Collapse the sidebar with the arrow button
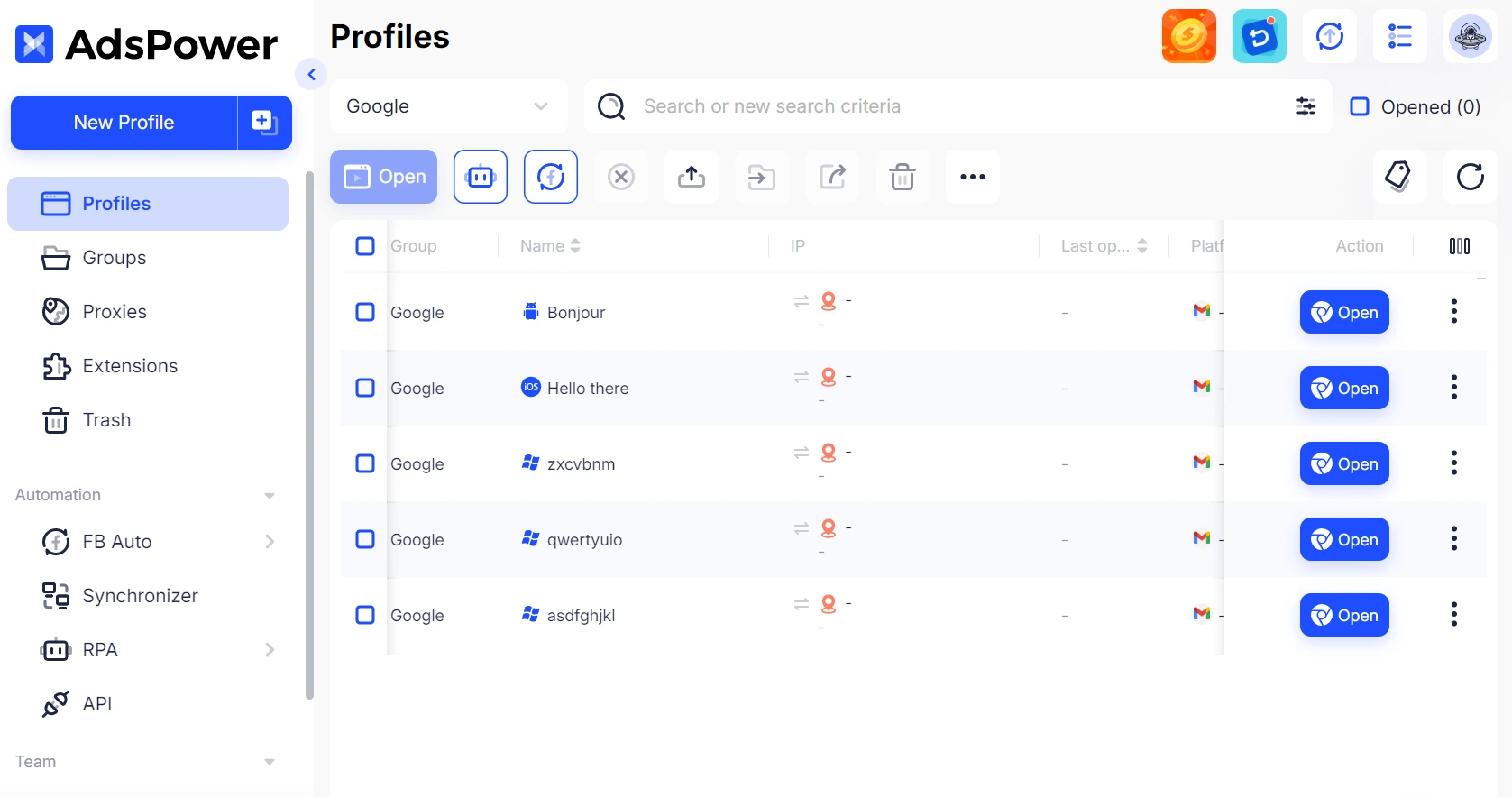The height and width of the screenshot is (797, 1512). pyautogui.click(x=311, y=74)
